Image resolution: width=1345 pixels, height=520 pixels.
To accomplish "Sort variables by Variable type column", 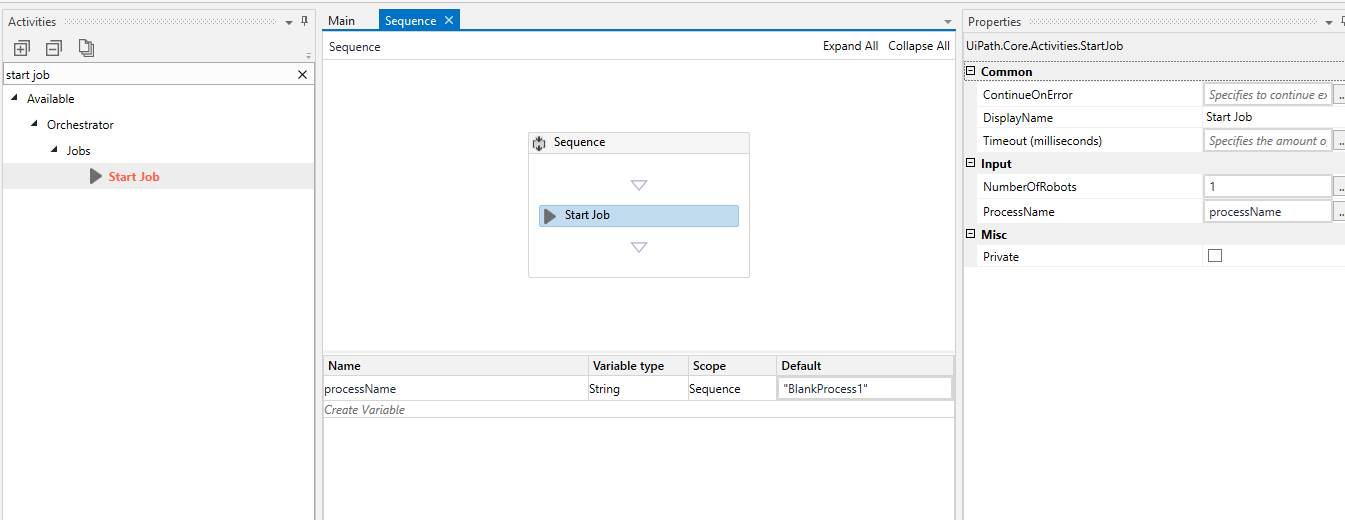I will (x=638, y=366).
